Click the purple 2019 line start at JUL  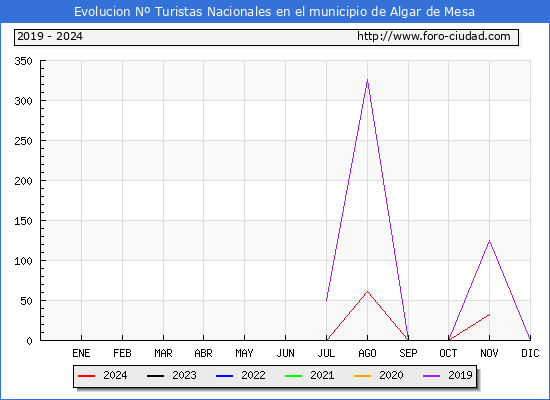coord(327,300)
